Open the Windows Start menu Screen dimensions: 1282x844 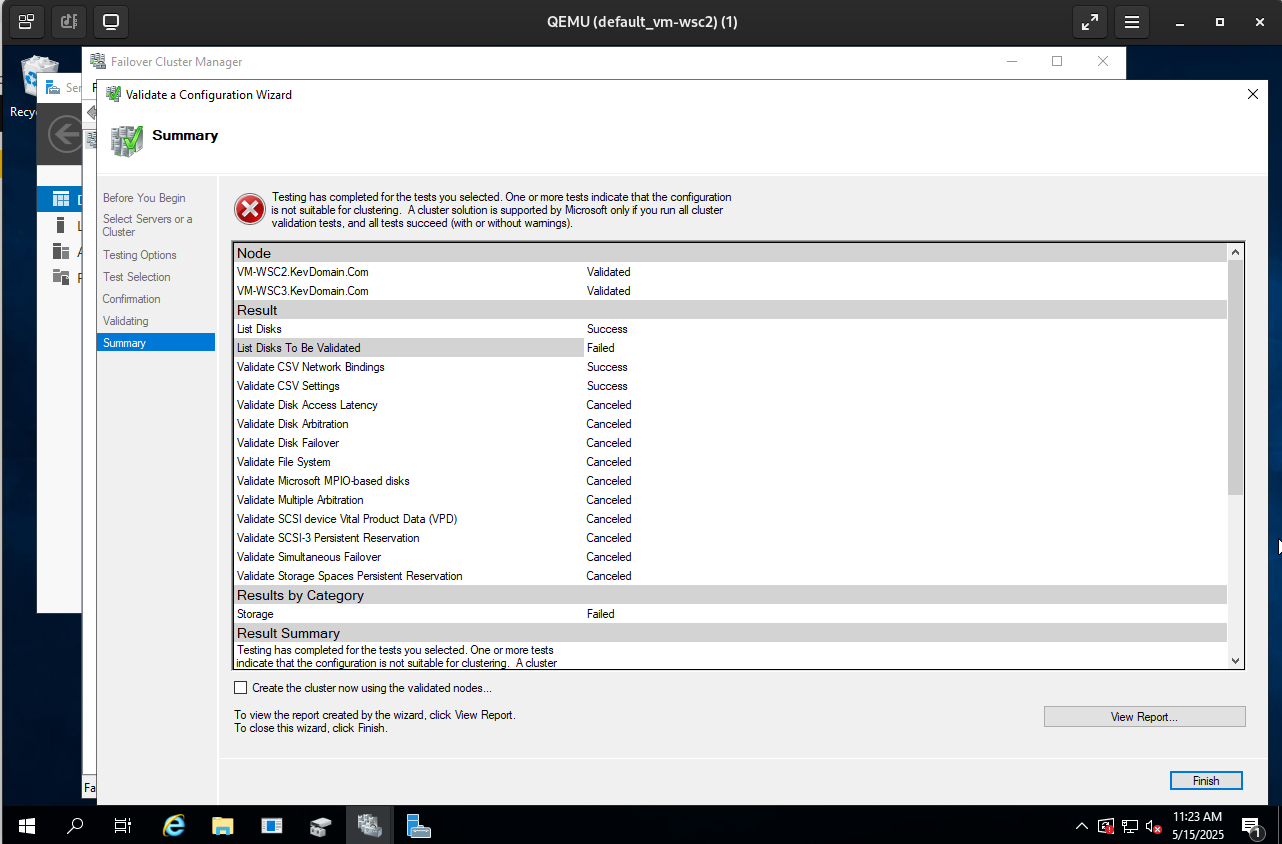click(27, 826)
